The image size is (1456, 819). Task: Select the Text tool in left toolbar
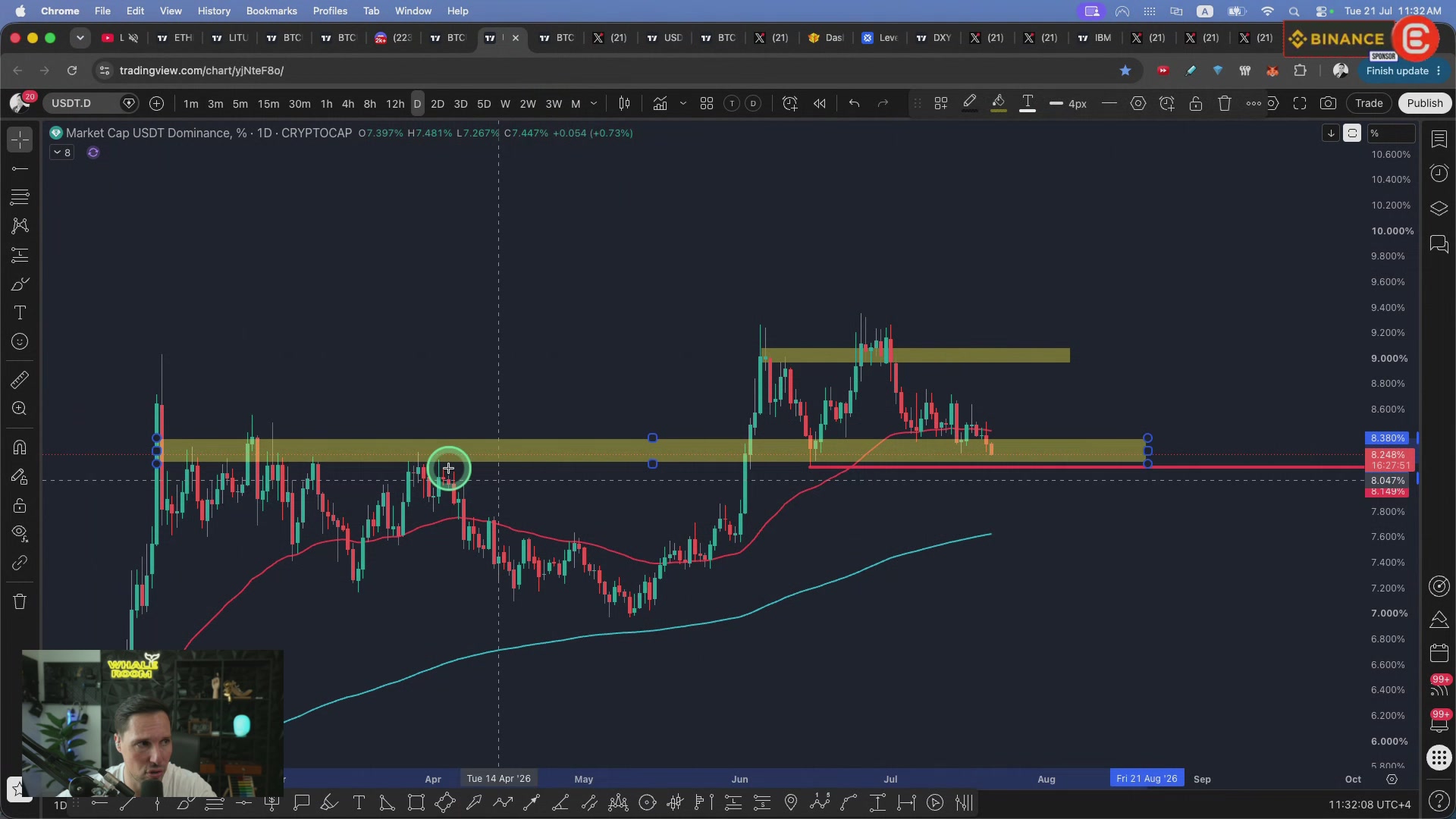click(x=20, y=313)
